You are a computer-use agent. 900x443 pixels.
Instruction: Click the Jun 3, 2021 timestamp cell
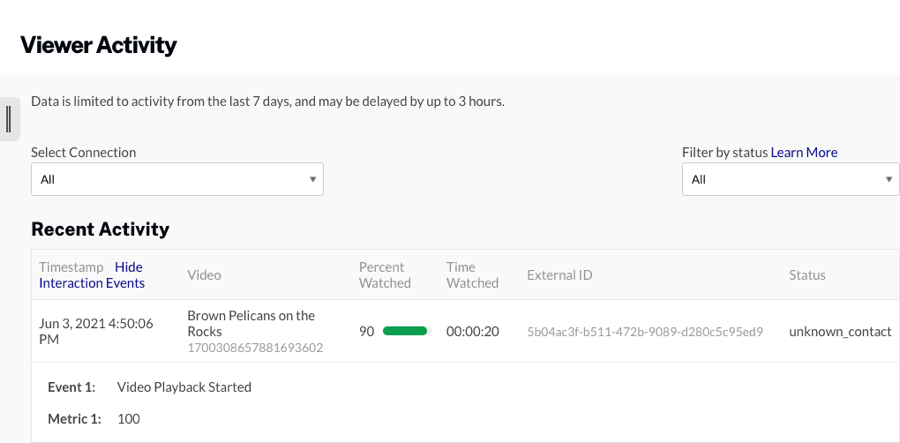pos(96,331)
